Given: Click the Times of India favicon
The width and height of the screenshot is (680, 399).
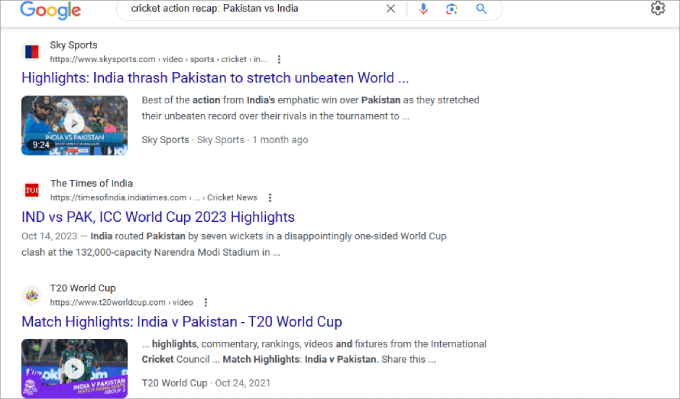Looking at the screenshot, I should click(x=31, y=190).
